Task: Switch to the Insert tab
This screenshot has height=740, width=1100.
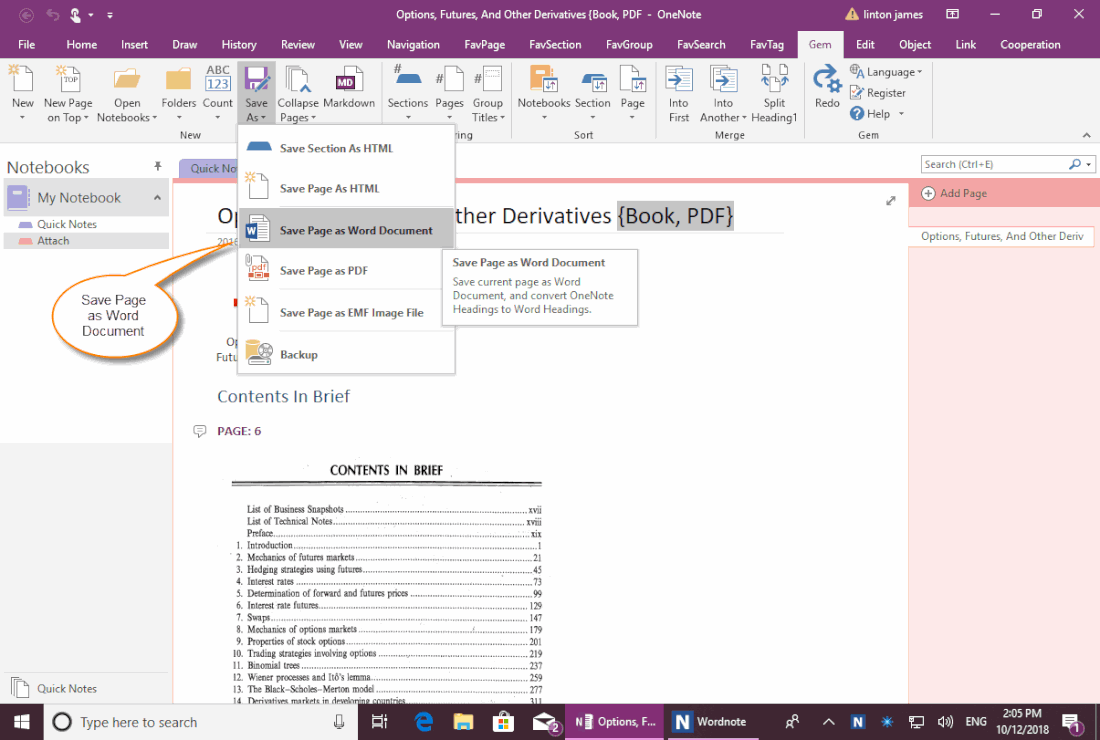Action: tap(134, 44)
